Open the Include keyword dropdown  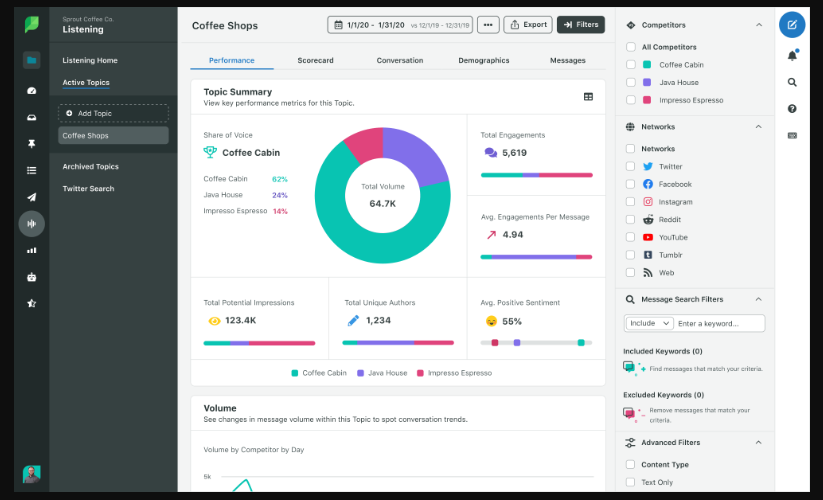click(649, 323)
